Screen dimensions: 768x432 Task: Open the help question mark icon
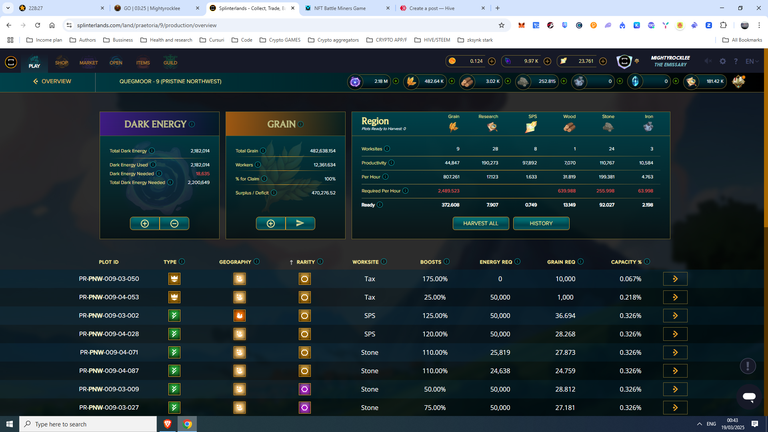tap(736, 61)
